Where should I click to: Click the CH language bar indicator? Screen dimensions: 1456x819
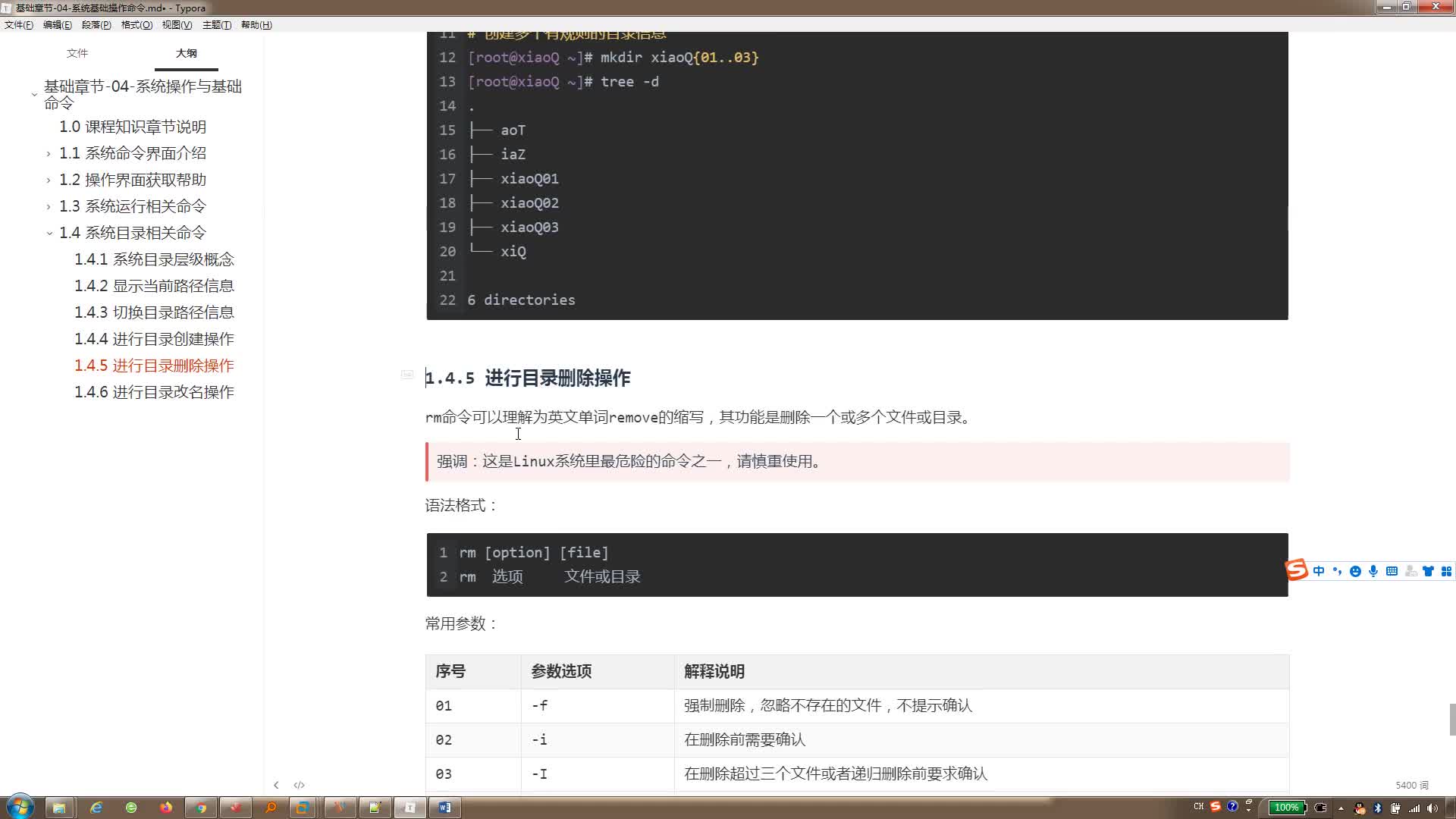click(x=1199, y=806)
